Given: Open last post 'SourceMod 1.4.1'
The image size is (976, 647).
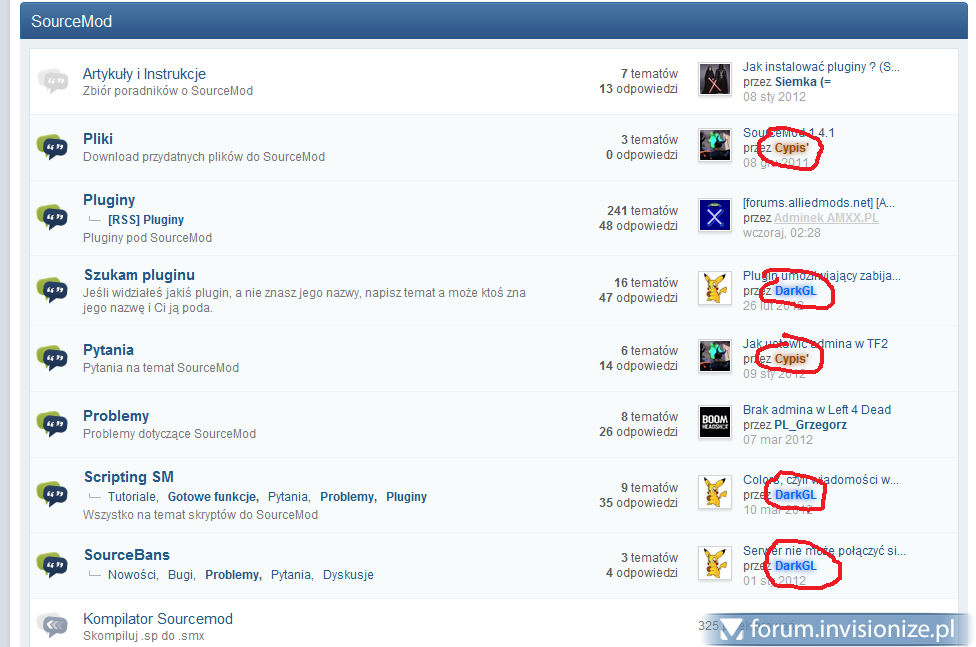Looking at the screenshot, I should (789, 133).
